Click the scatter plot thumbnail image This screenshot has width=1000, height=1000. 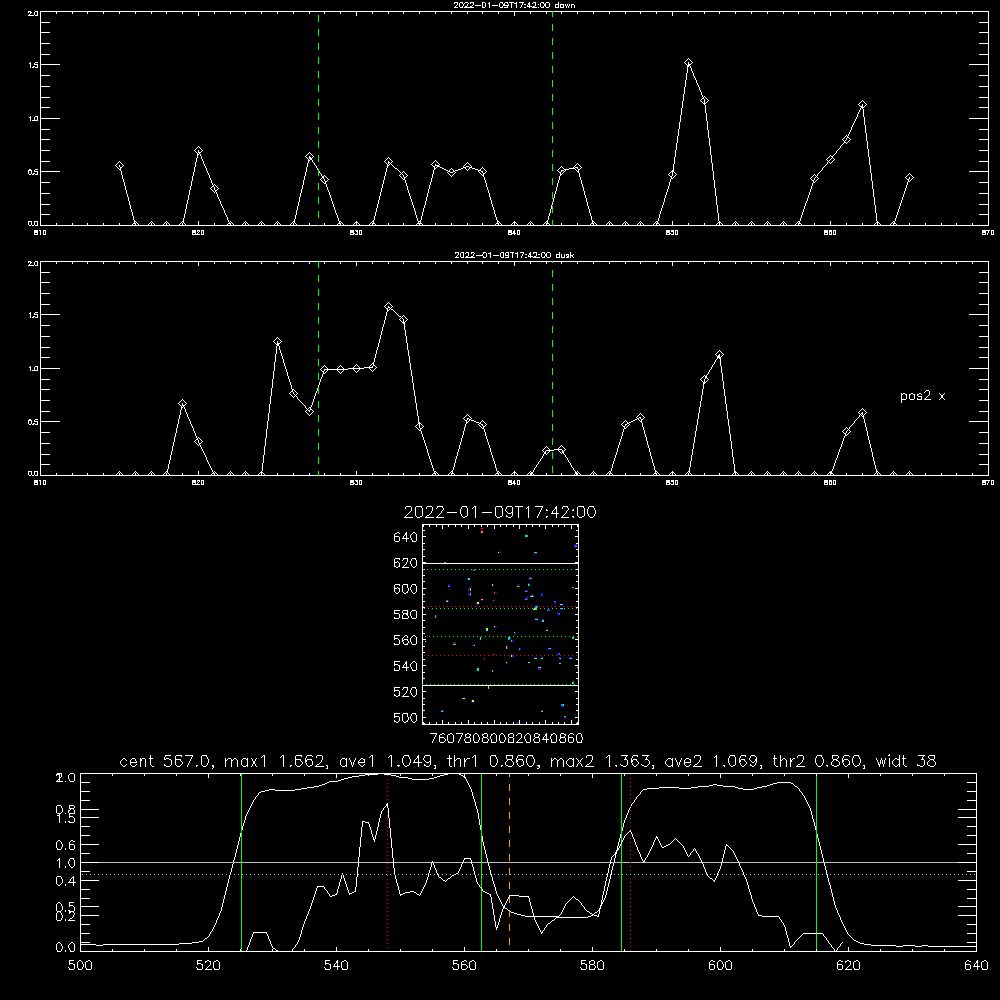500,624
